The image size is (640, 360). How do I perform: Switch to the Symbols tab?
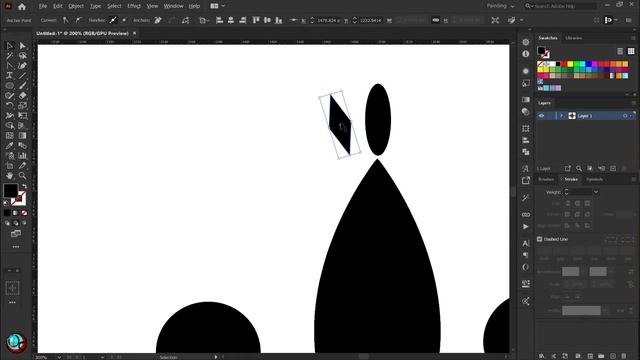tap(594, 179)
